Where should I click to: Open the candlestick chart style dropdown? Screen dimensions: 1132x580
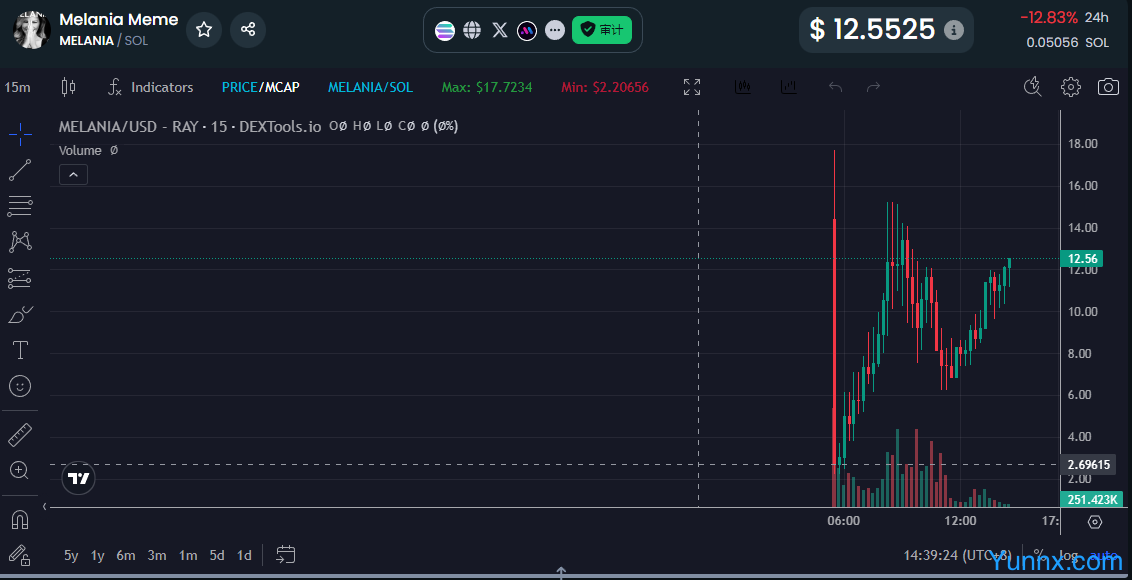click(x=68, y=87)
